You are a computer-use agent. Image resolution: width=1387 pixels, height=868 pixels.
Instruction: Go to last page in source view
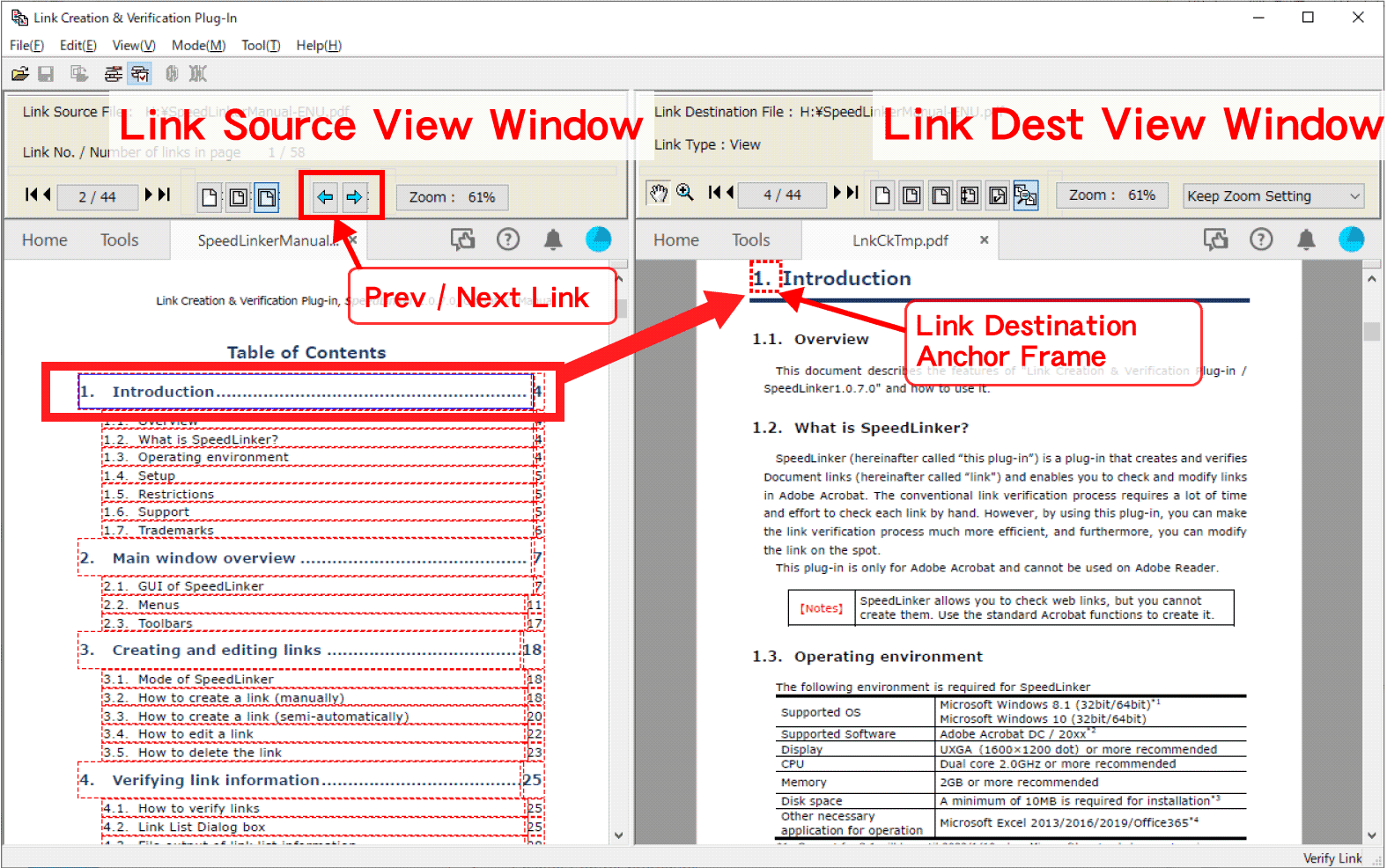(164, 195)
